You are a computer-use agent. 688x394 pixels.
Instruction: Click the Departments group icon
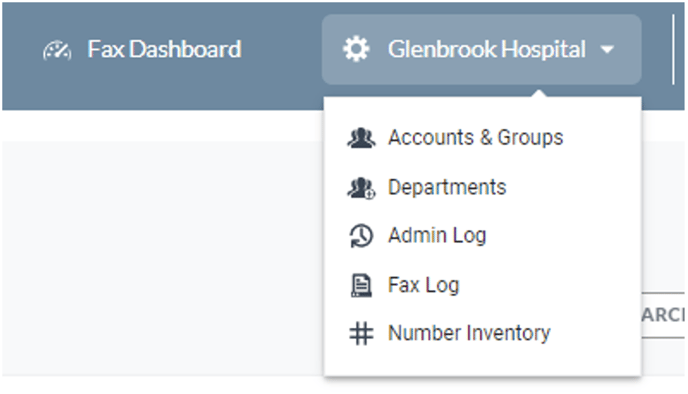coord(361,188)
